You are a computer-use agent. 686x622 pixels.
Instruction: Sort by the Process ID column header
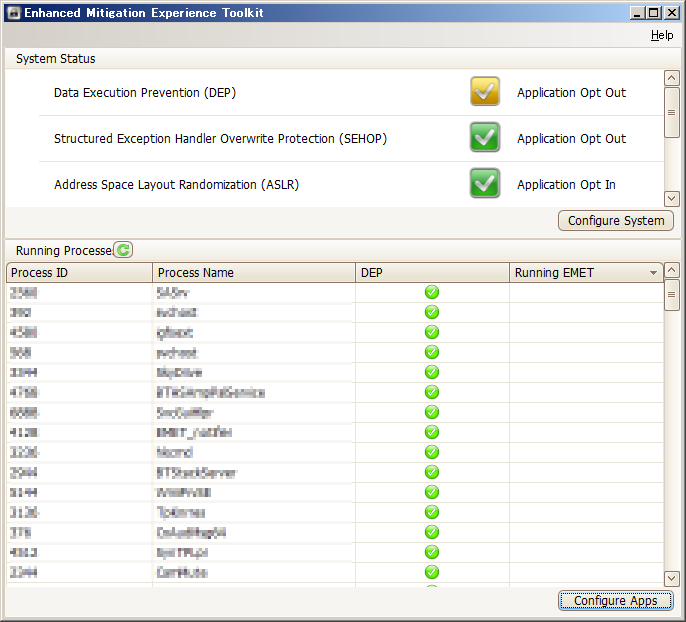(79, 272)
